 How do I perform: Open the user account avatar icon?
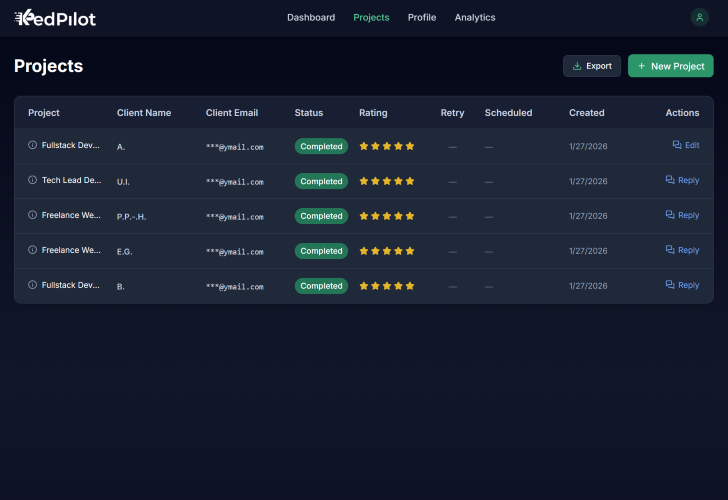(699, 18)
